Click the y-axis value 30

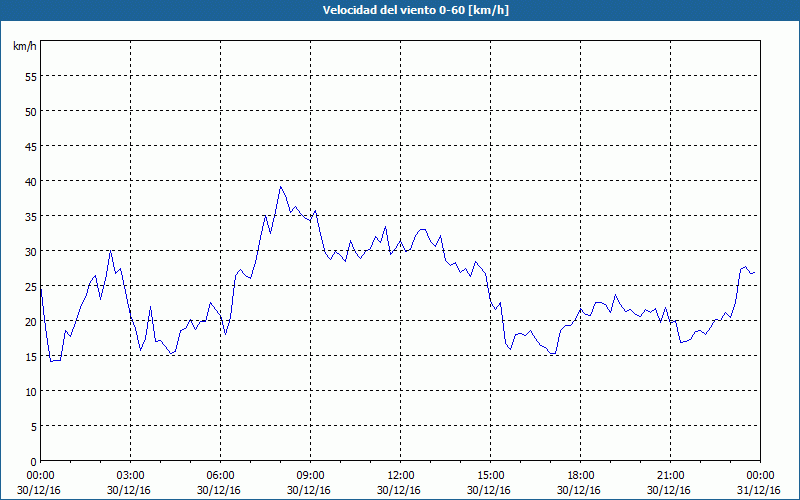[31, 252]
